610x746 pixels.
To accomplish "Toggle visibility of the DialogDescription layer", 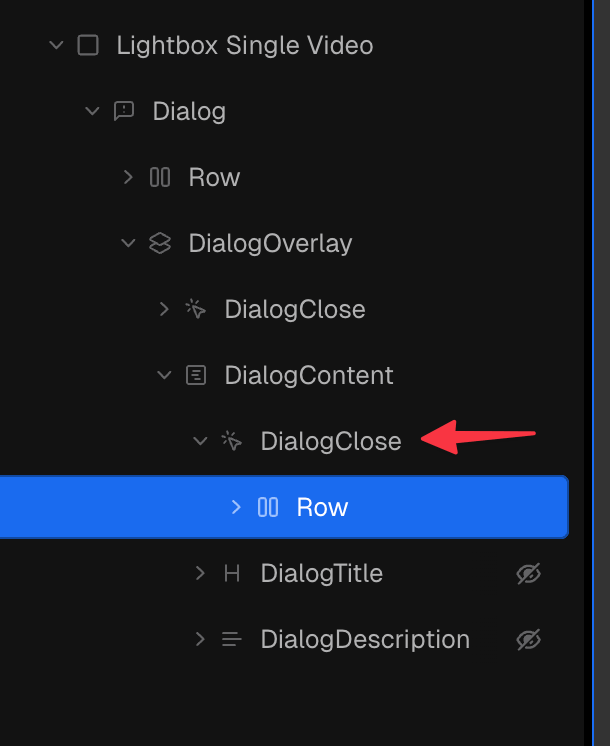I will click(529, 639).
